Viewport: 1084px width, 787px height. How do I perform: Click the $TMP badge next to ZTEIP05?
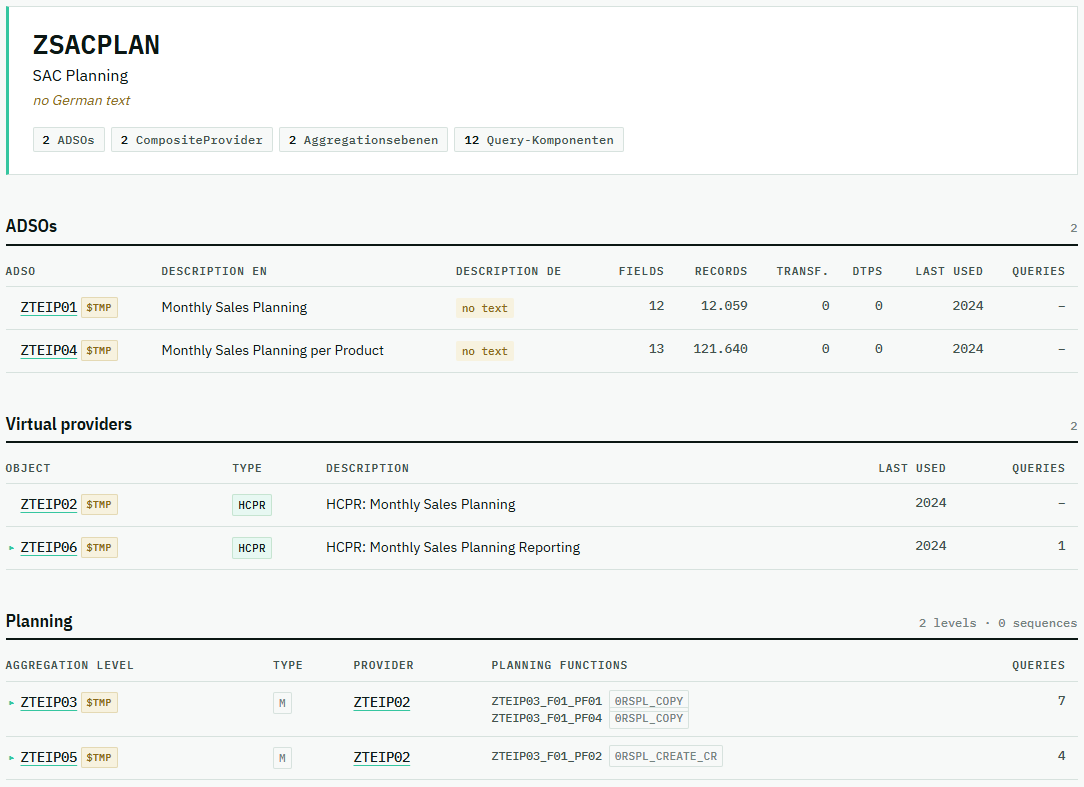[x=99, y=758]
